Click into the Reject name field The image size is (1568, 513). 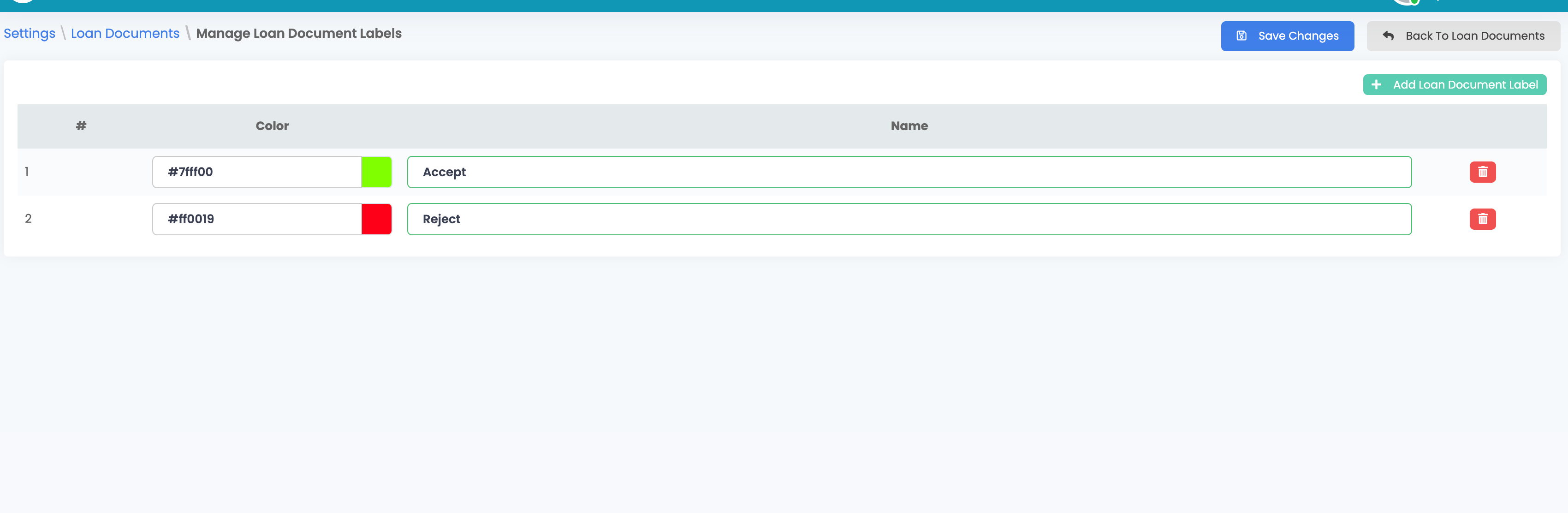pyautogui.click(x=909, y=219)
